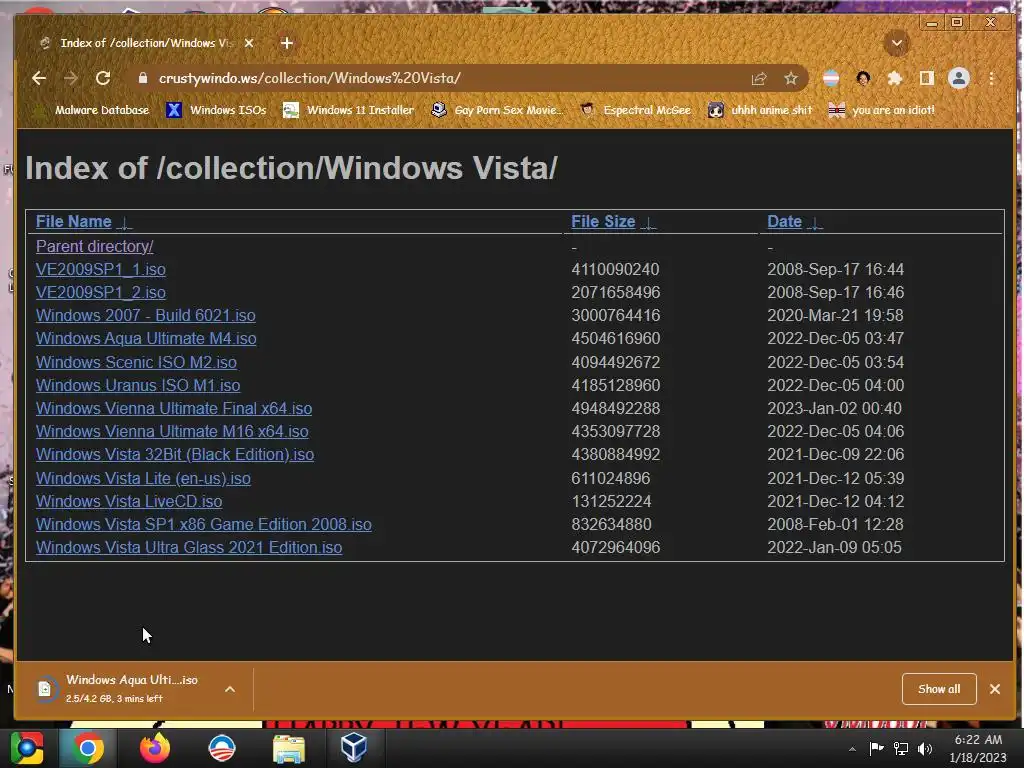This screenshot has height=768, width=1024.
Task: Open Windows 2007 - Build 6021.iso link
Action: click(146, 315)
